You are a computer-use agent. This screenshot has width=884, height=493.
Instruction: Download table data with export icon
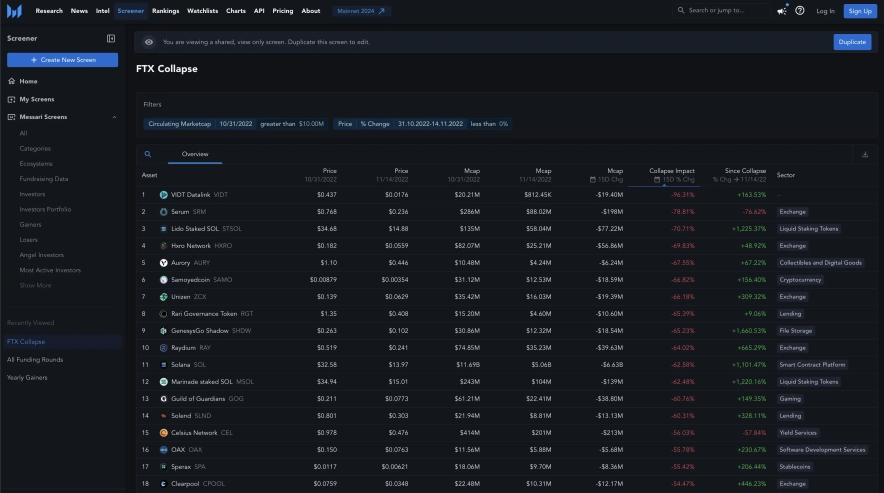(x=864, y=155)
